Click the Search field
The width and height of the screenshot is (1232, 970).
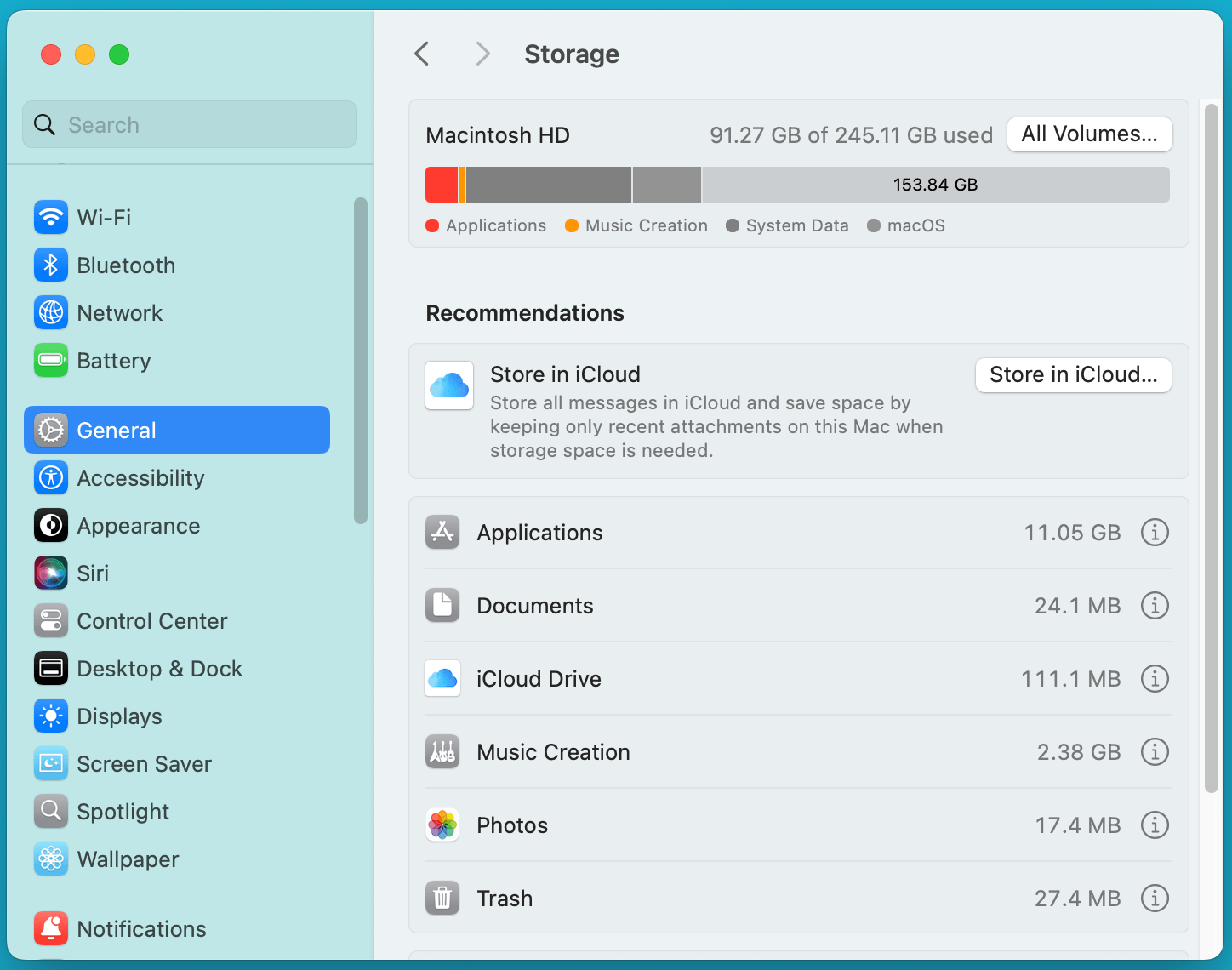pyautogui.click(x=189, y=124)
